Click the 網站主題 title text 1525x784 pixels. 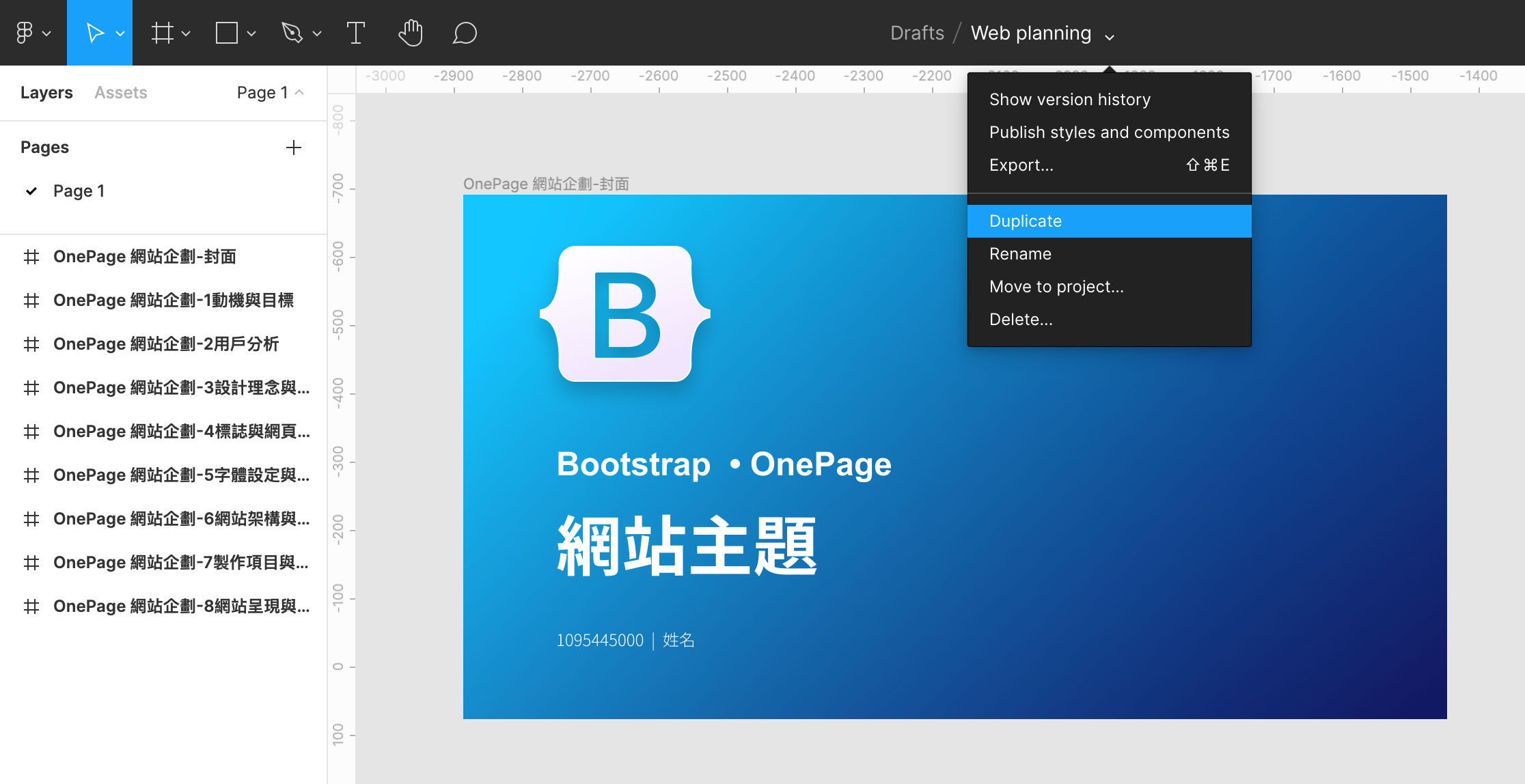click(687, 546)
